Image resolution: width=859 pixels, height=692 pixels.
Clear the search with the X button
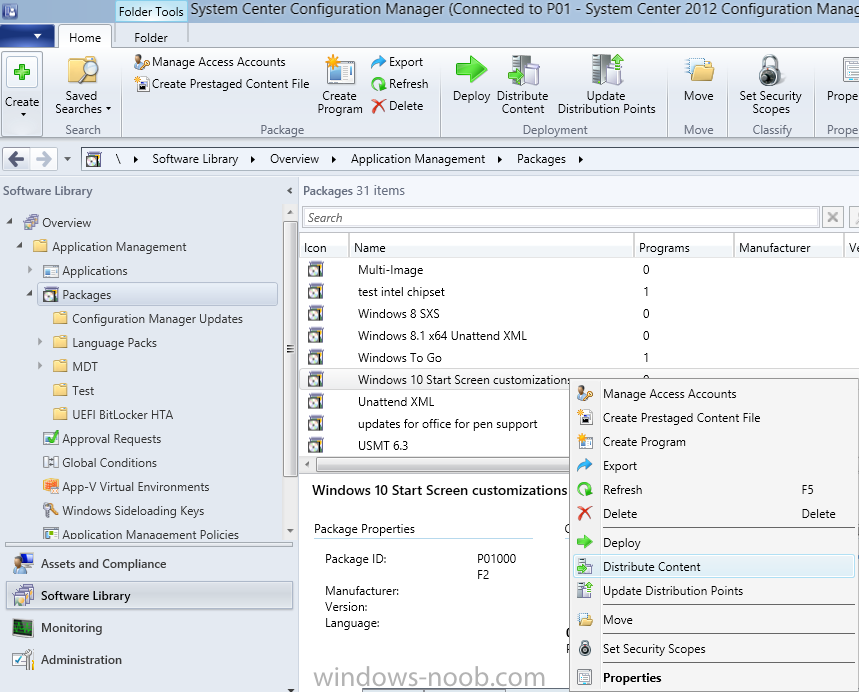click(833, 218)
